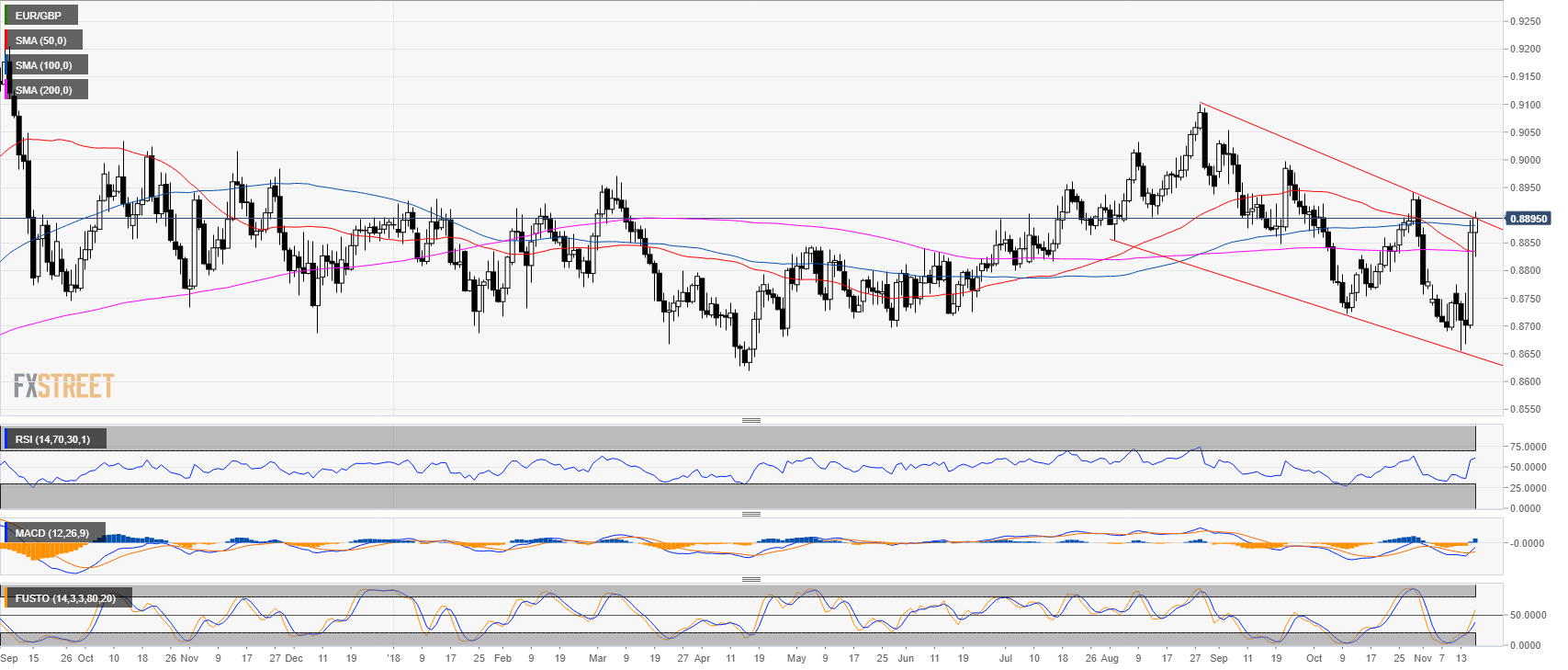
Task: Click the current price tag 0.88950
Action: (x=1529, y=219)
